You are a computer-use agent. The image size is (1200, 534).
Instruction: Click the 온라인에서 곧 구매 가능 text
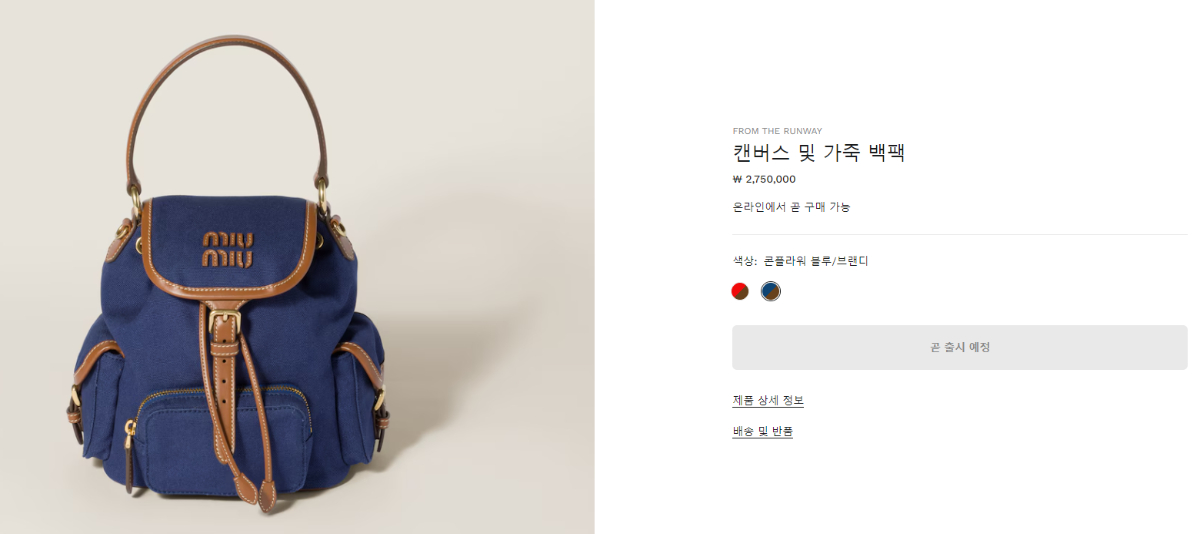click(x=791, y=207)
